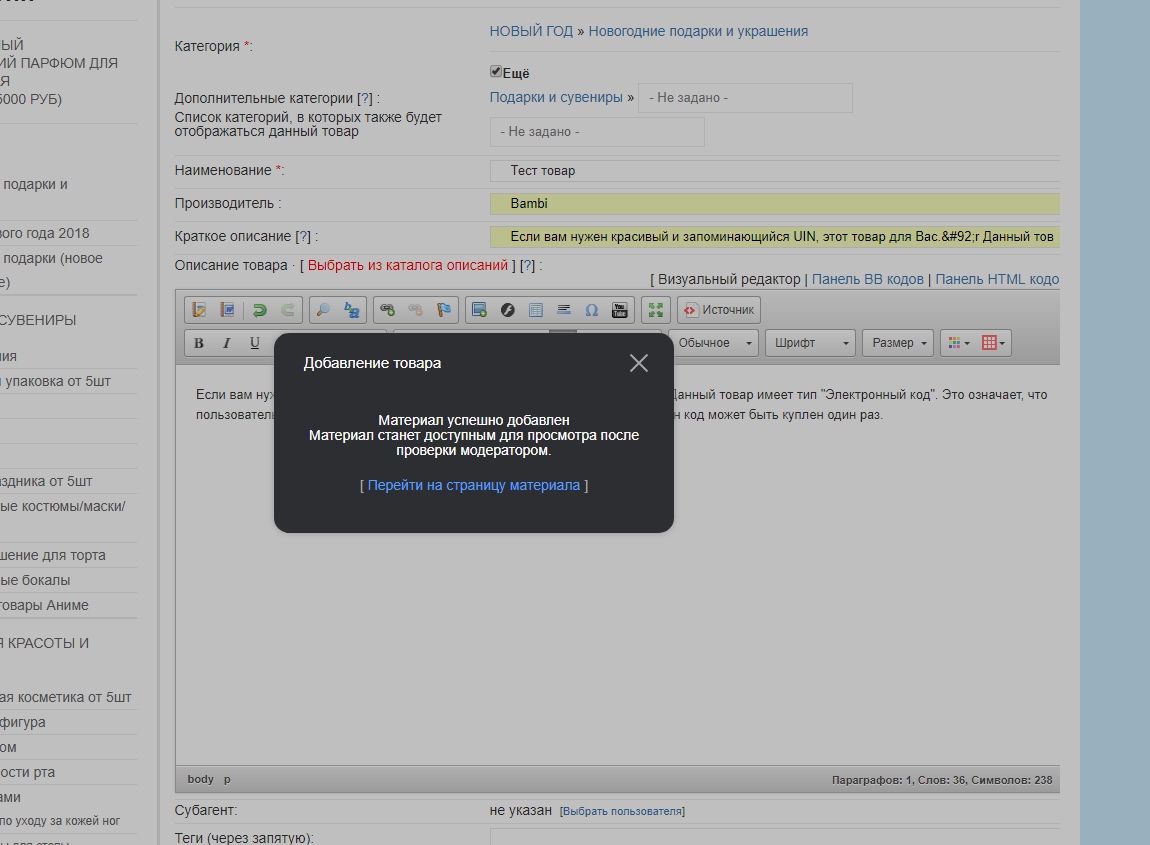Click the redo arrow in editor toolbar
The height and width of the screenshot is (845, 1150).
coord(288,310)
